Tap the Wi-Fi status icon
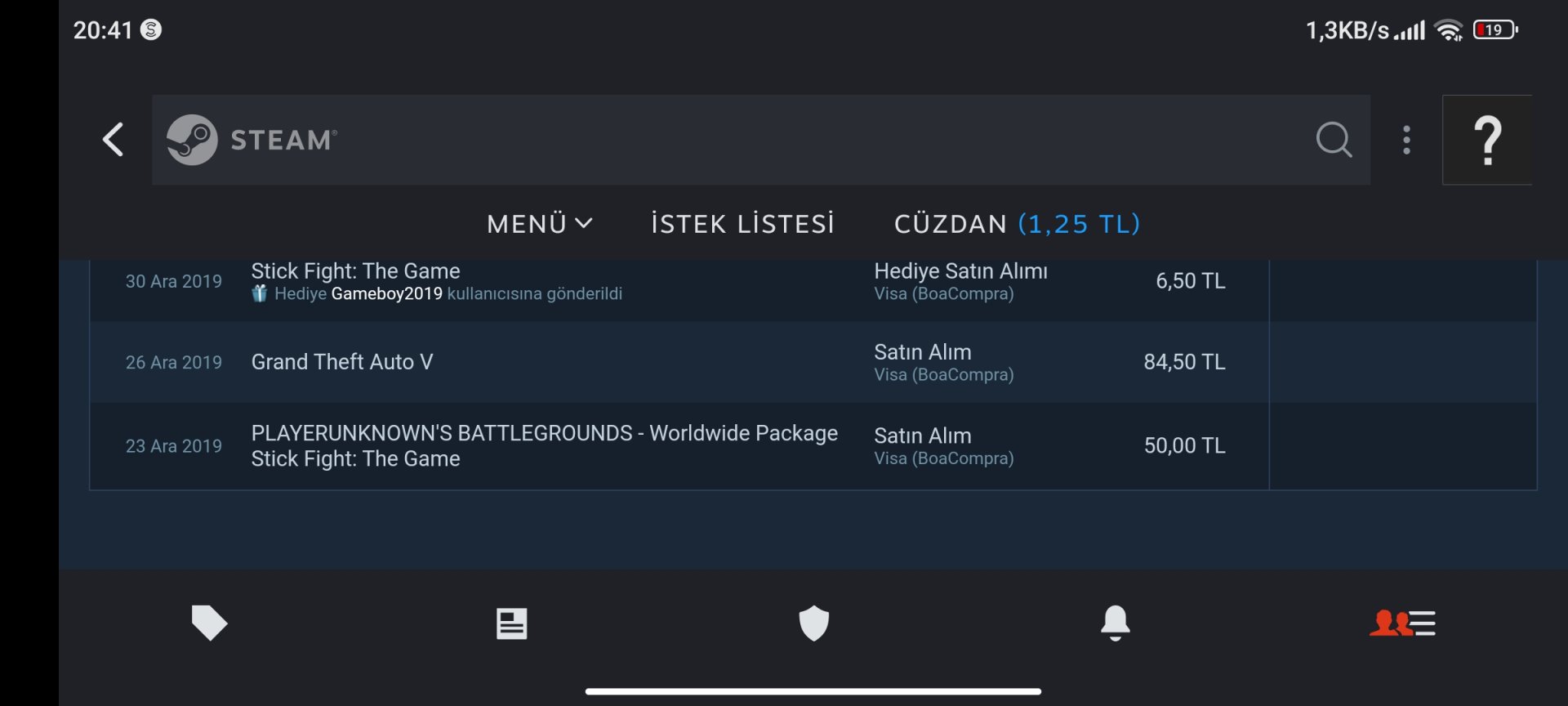 [x=1450, y=30]
